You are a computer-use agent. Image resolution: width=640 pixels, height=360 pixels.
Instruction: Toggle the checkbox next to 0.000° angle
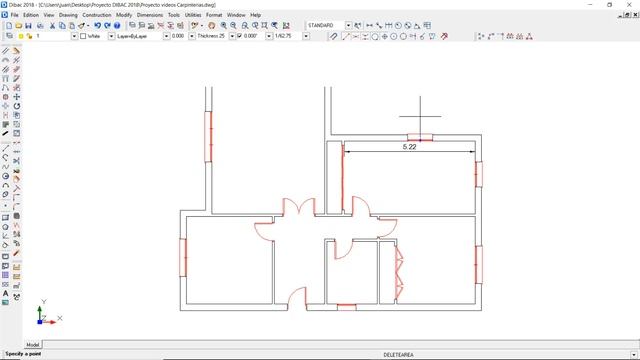point(240,36)
